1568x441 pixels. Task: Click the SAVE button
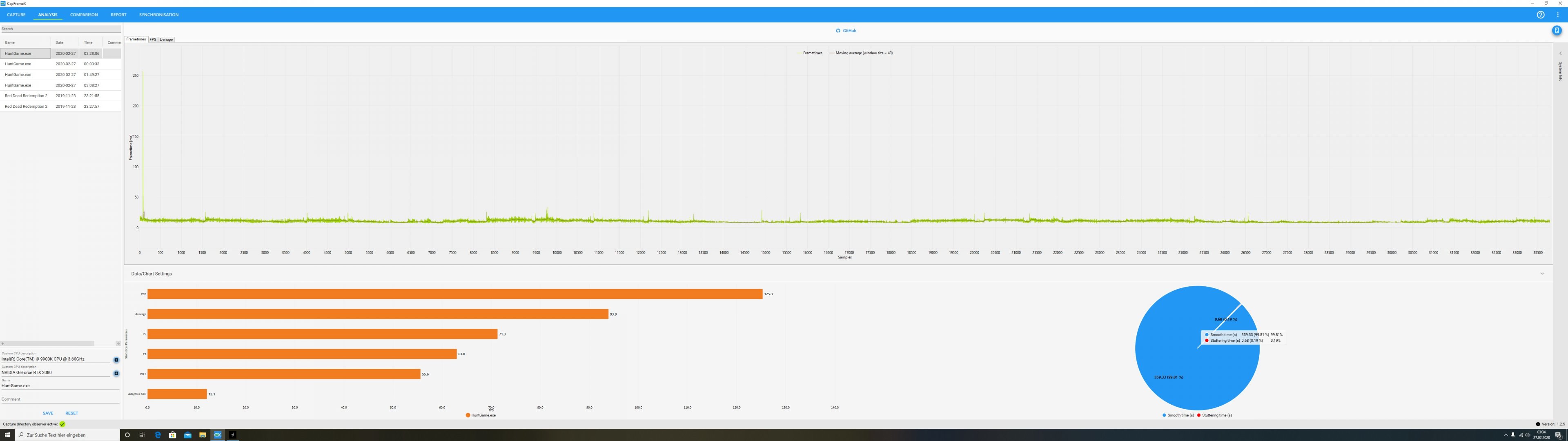[47, 413]
